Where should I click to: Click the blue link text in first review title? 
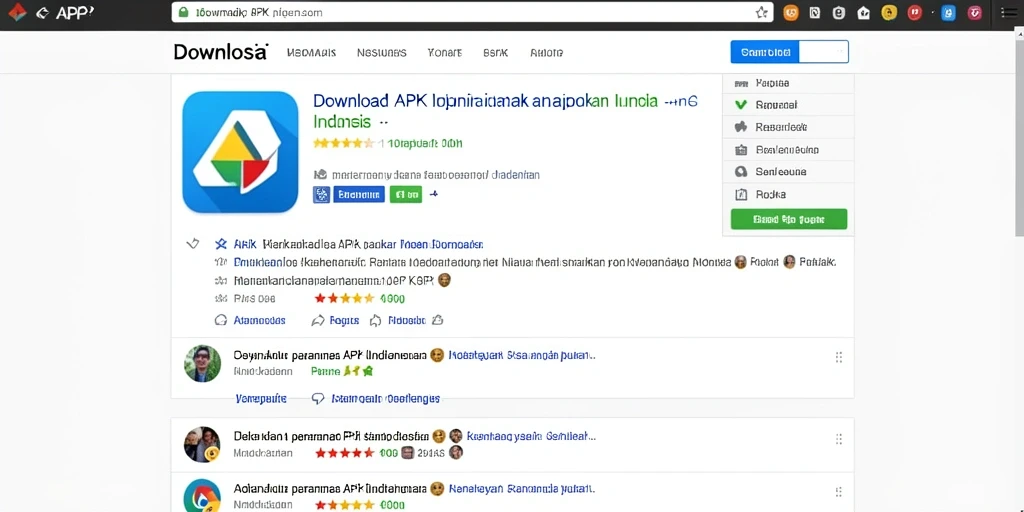522,356
